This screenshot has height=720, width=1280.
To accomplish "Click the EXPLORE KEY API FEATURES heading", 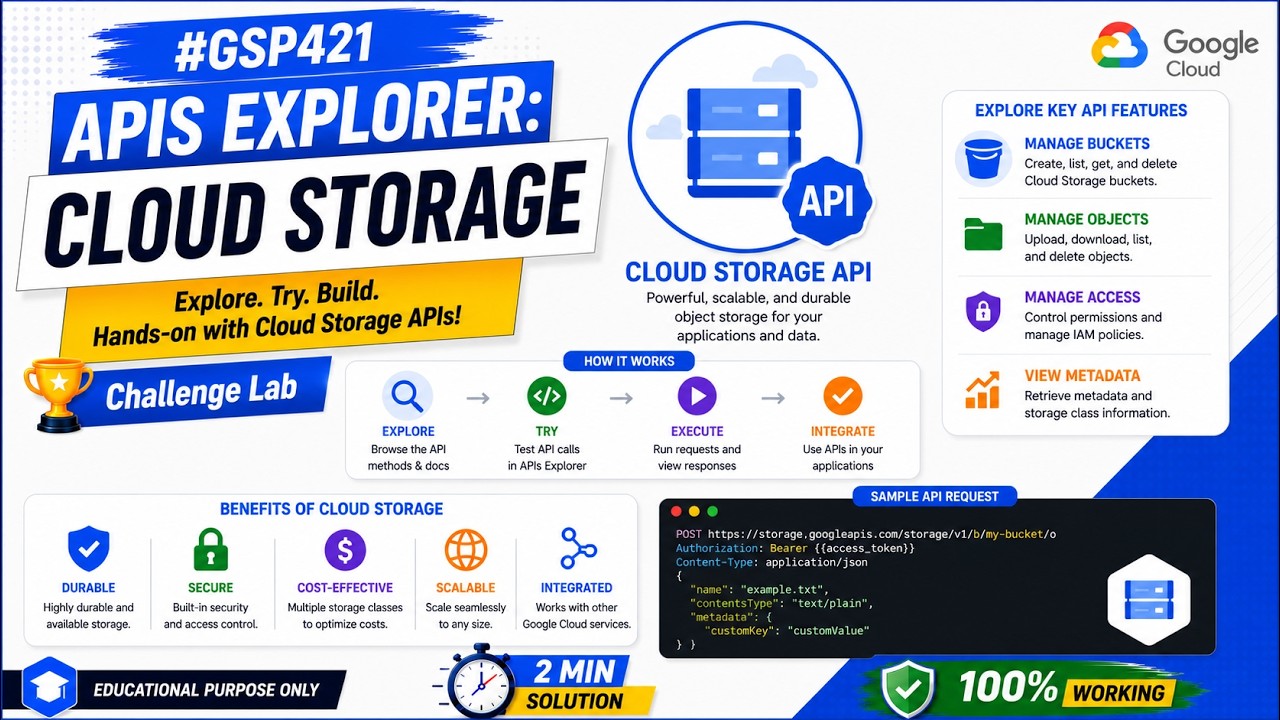I will pos(1081,110).
